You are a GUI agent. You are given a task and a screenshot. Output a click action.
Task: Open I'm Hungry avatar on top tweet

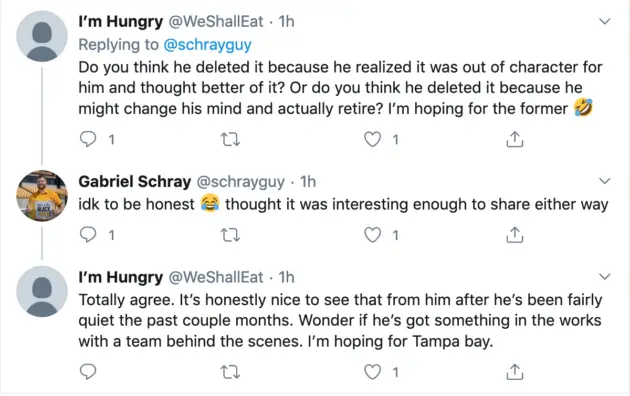[42, 36]
